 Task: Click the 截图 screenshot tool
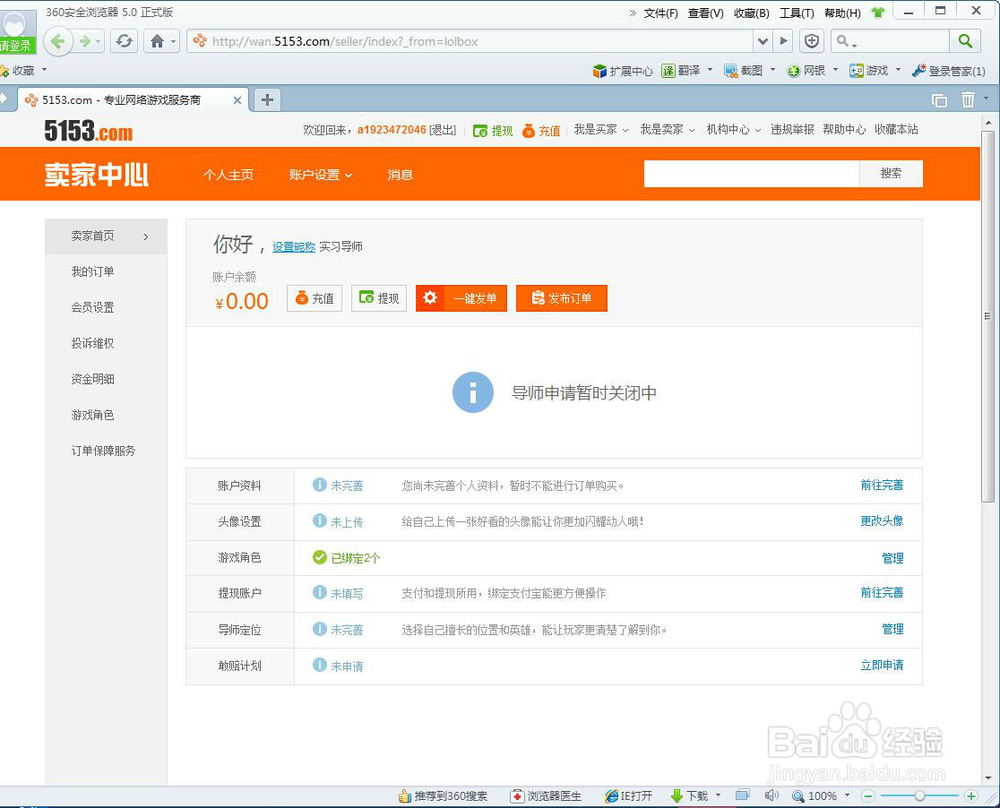tap(744, 71)
